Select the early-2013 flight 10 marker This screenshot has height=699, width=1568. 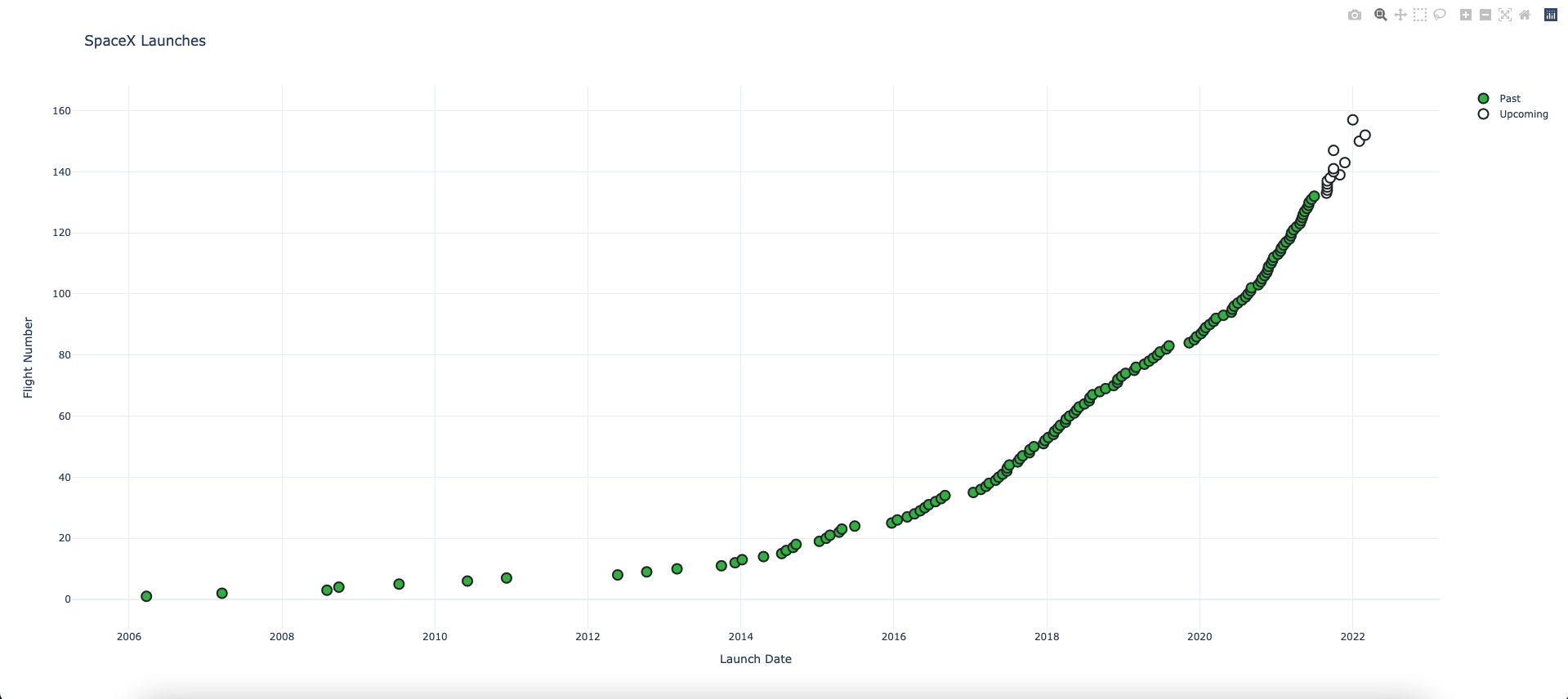coord(677,568)
